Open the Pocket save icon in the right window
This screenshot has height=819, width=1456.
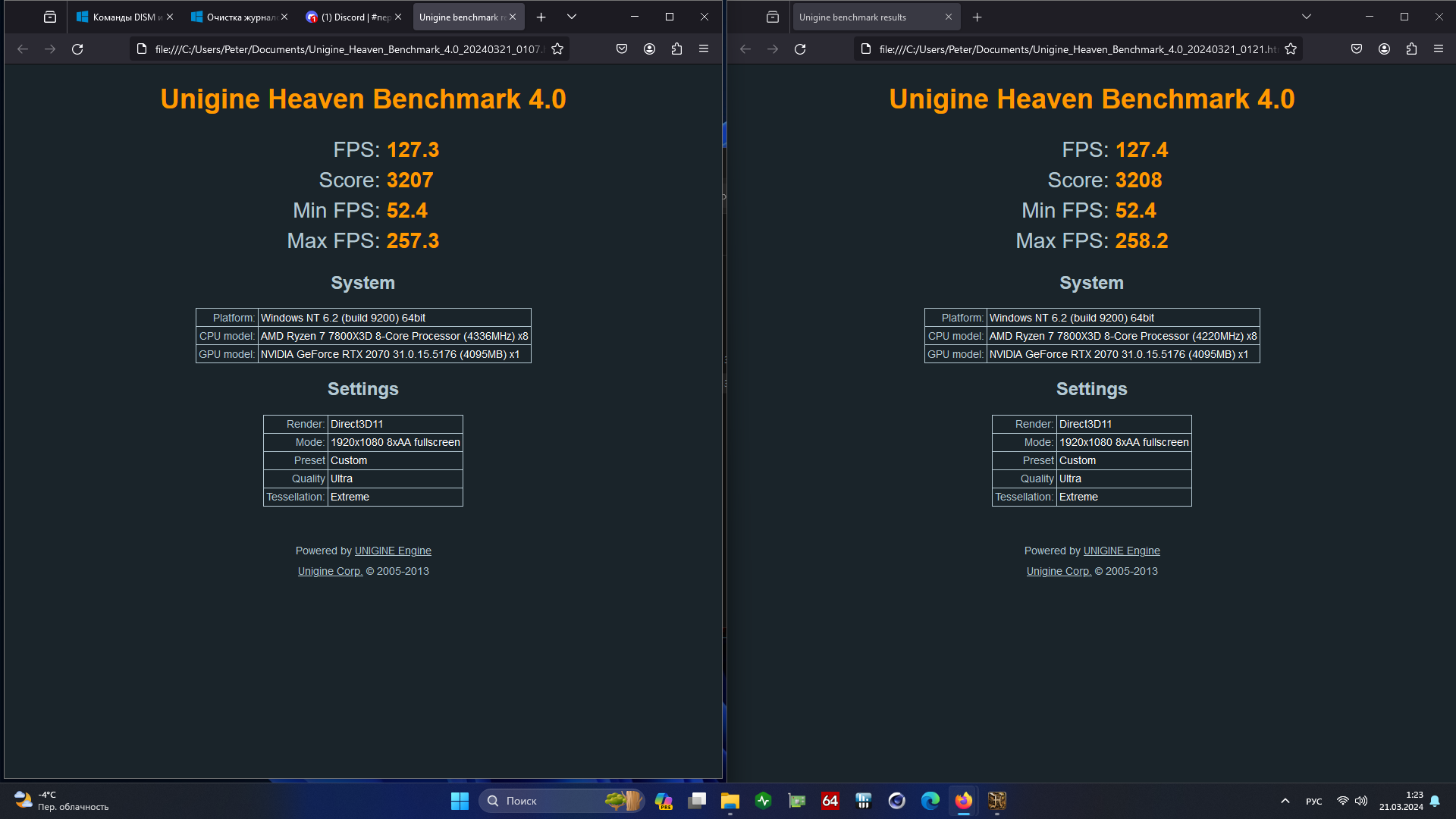coord(1357,49)
